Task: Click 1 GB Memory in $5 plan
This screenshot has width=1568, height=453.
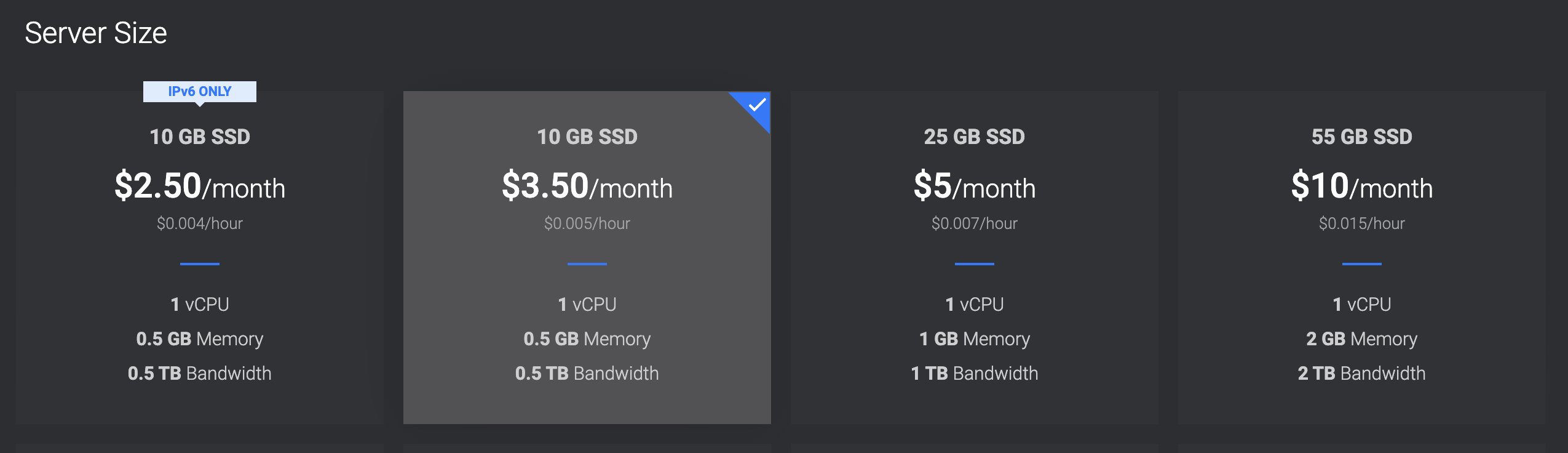Action: (x=974, y=339)
